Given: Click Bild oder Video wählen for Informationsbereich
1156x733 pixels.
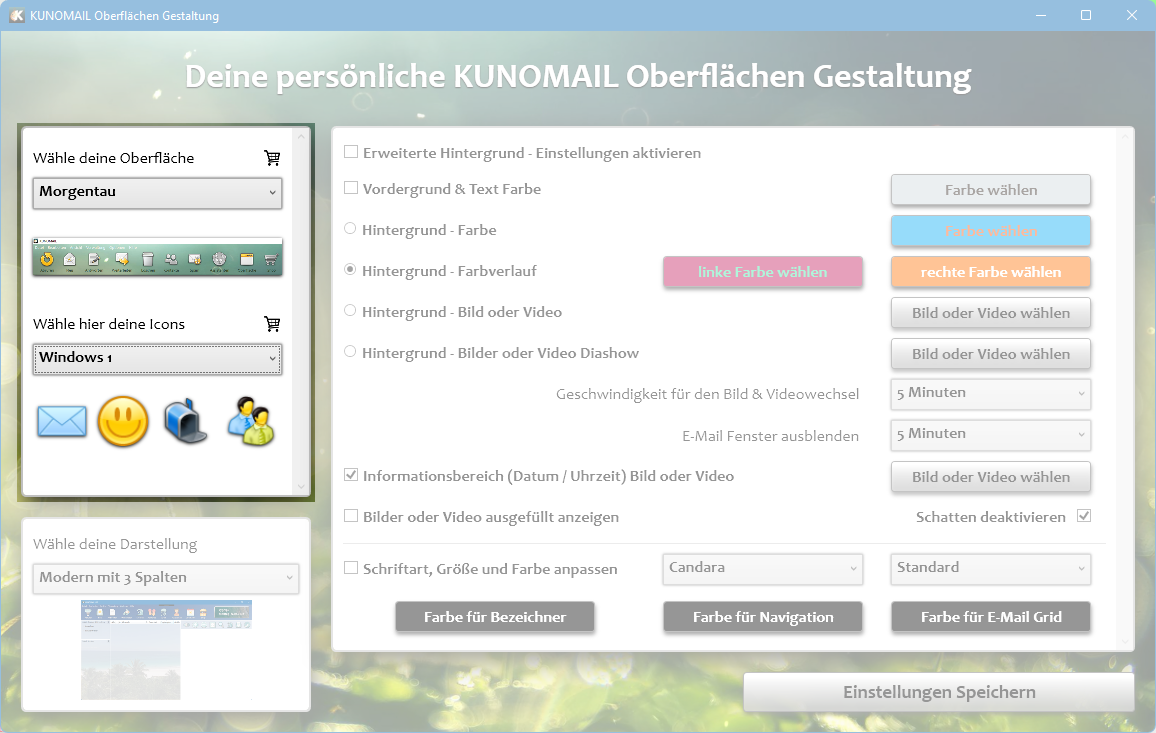Looking at the screenshot, I should 991,477.
